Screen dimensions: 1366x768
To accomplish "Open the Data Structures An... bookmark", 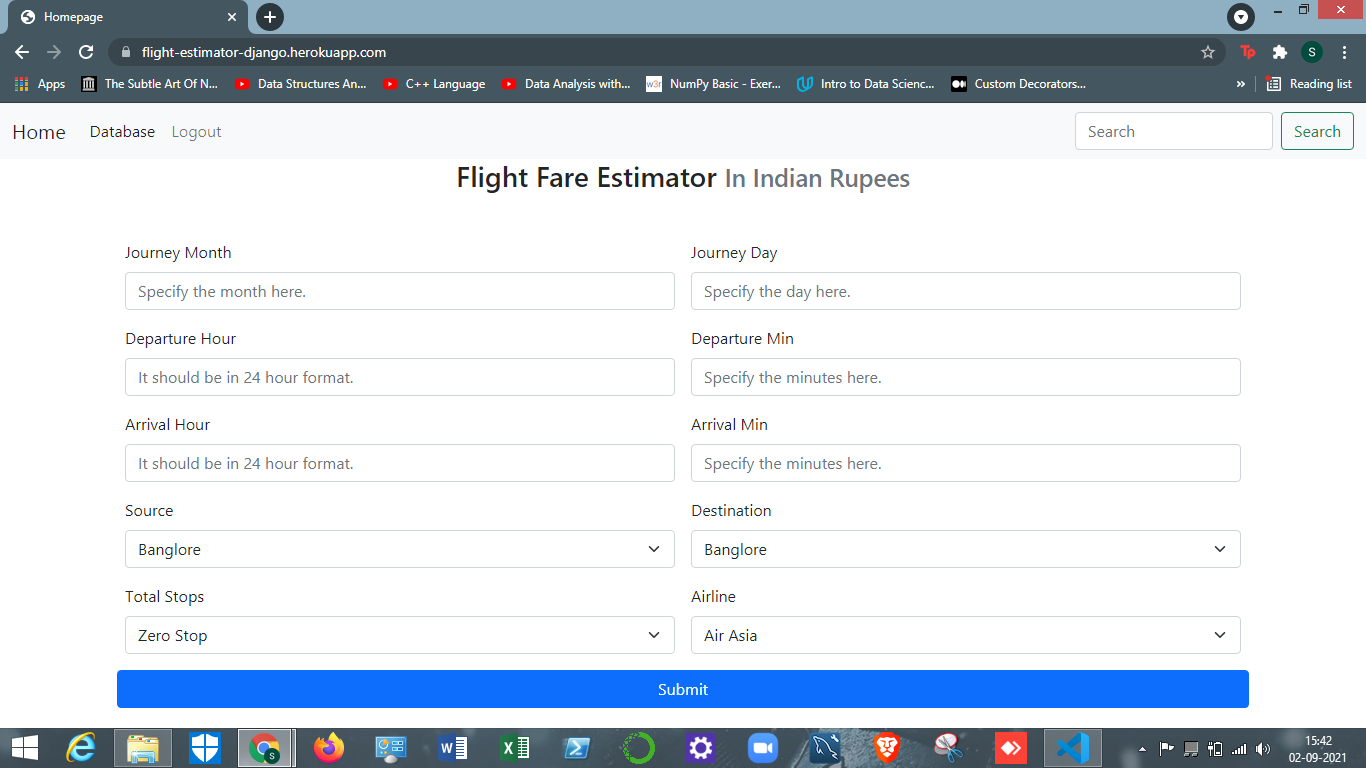I will pyautogui.click(x=301, y=84).
